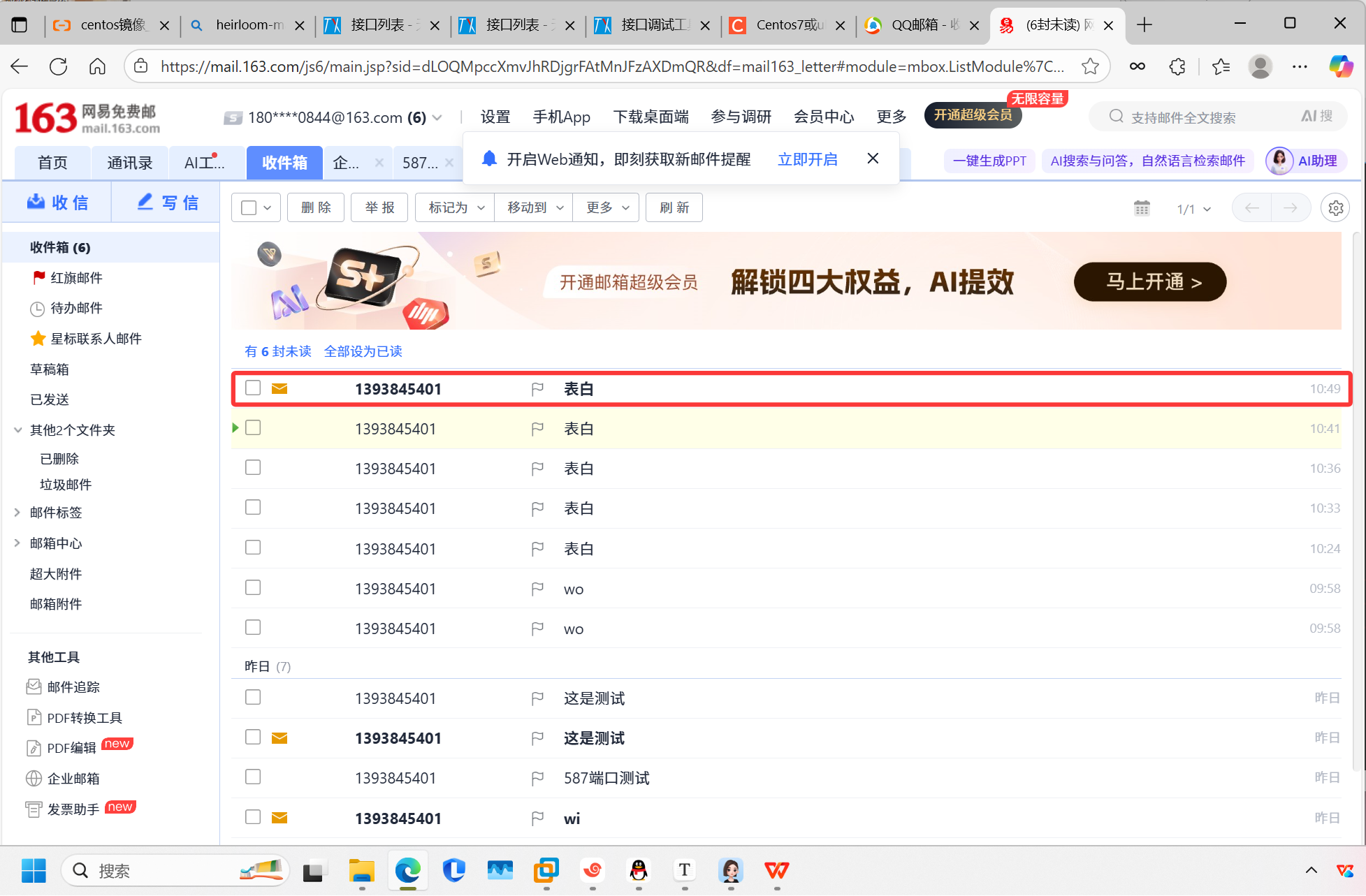Viewport: 1366px width, 896px height.
Task: Open the 会员中心 top menu item
Action: click(x=824, y=117)
